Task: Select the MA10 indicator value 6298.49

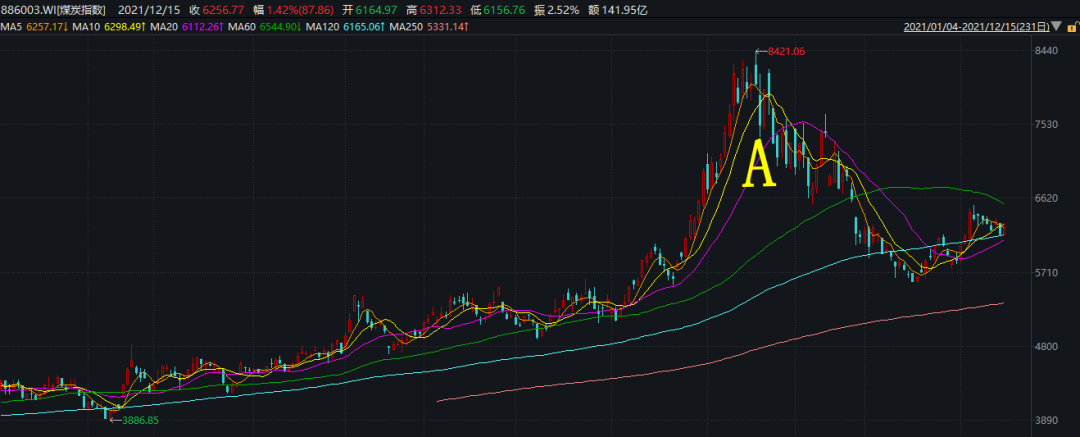Action: point(124,27)
